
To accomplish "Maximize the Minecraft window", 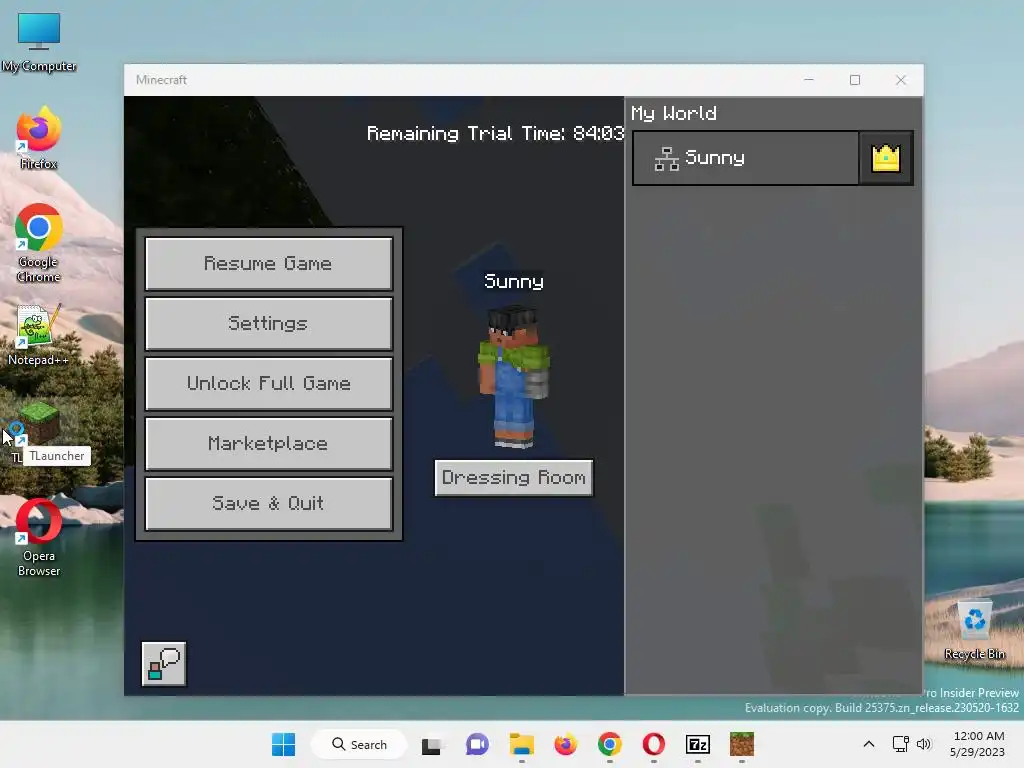I will [x=855, y=80].
